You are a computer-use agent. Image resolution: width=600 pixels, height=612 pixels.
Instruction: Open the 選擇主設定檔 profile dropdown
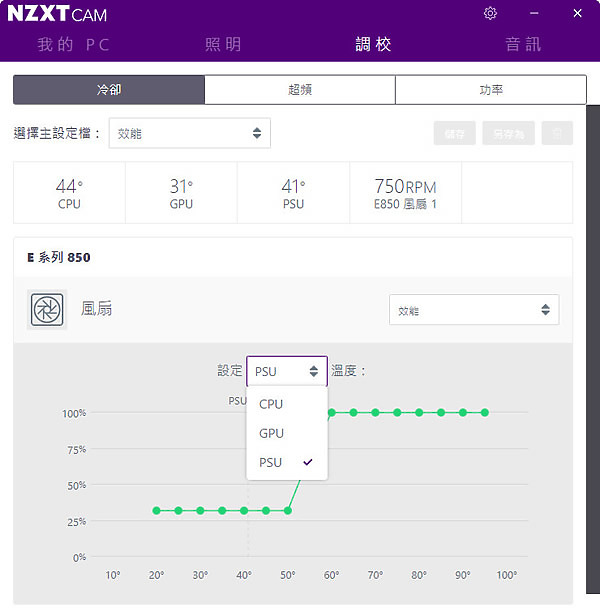pos(190,133)
